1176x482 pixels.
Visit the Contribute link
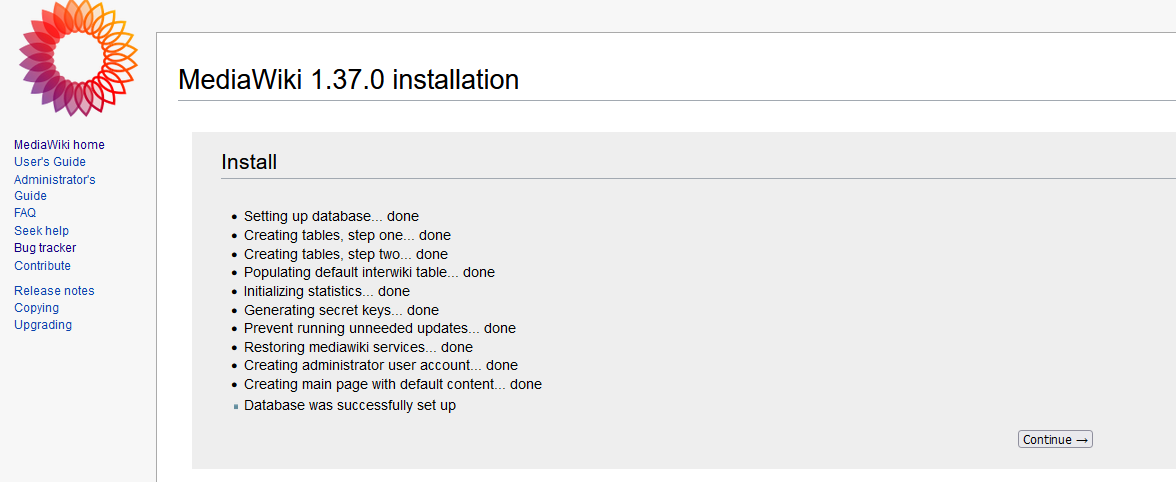(x=42, y=266)
